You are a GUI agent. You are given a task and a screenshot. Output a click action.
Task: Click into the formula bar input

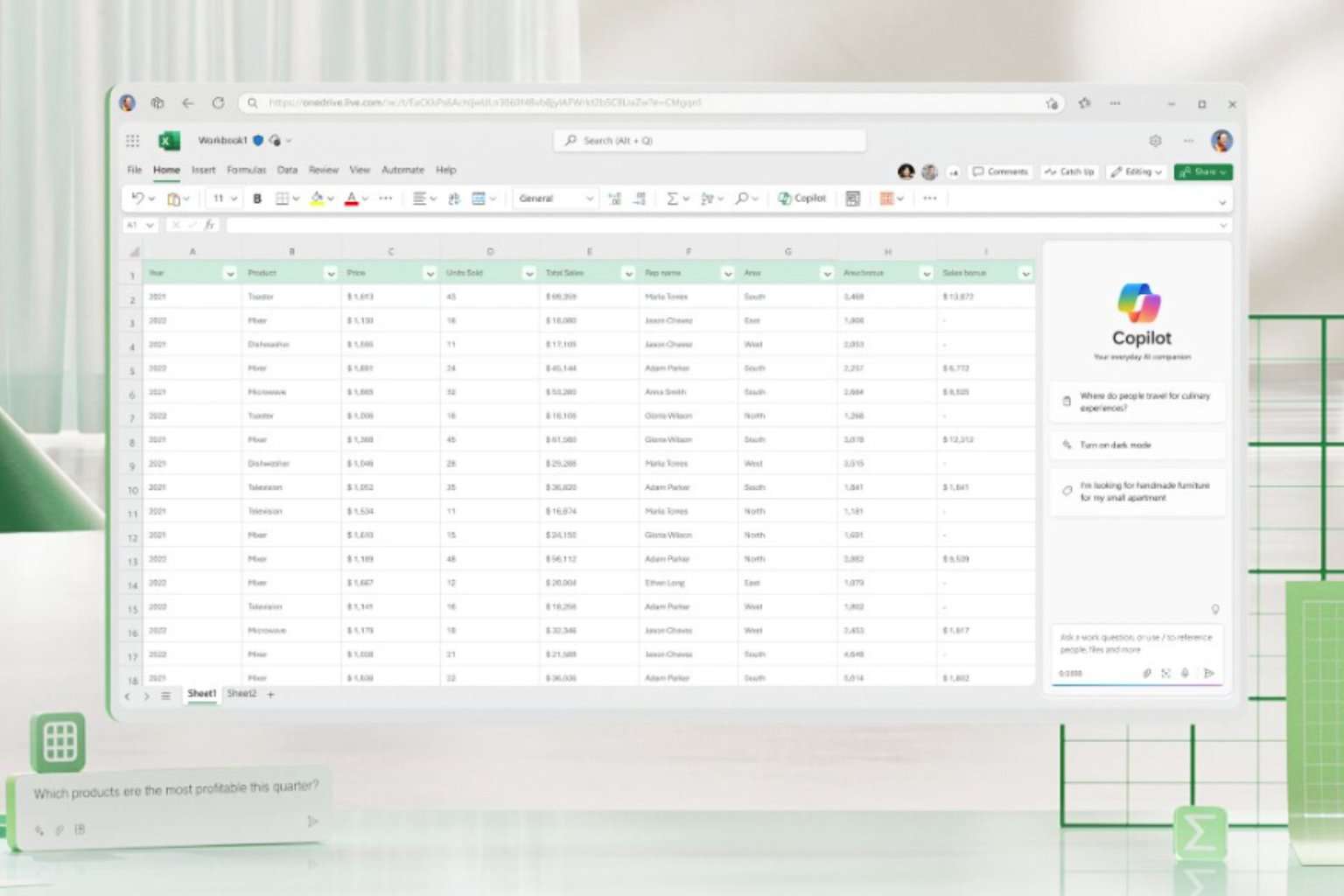coord(722,226)
